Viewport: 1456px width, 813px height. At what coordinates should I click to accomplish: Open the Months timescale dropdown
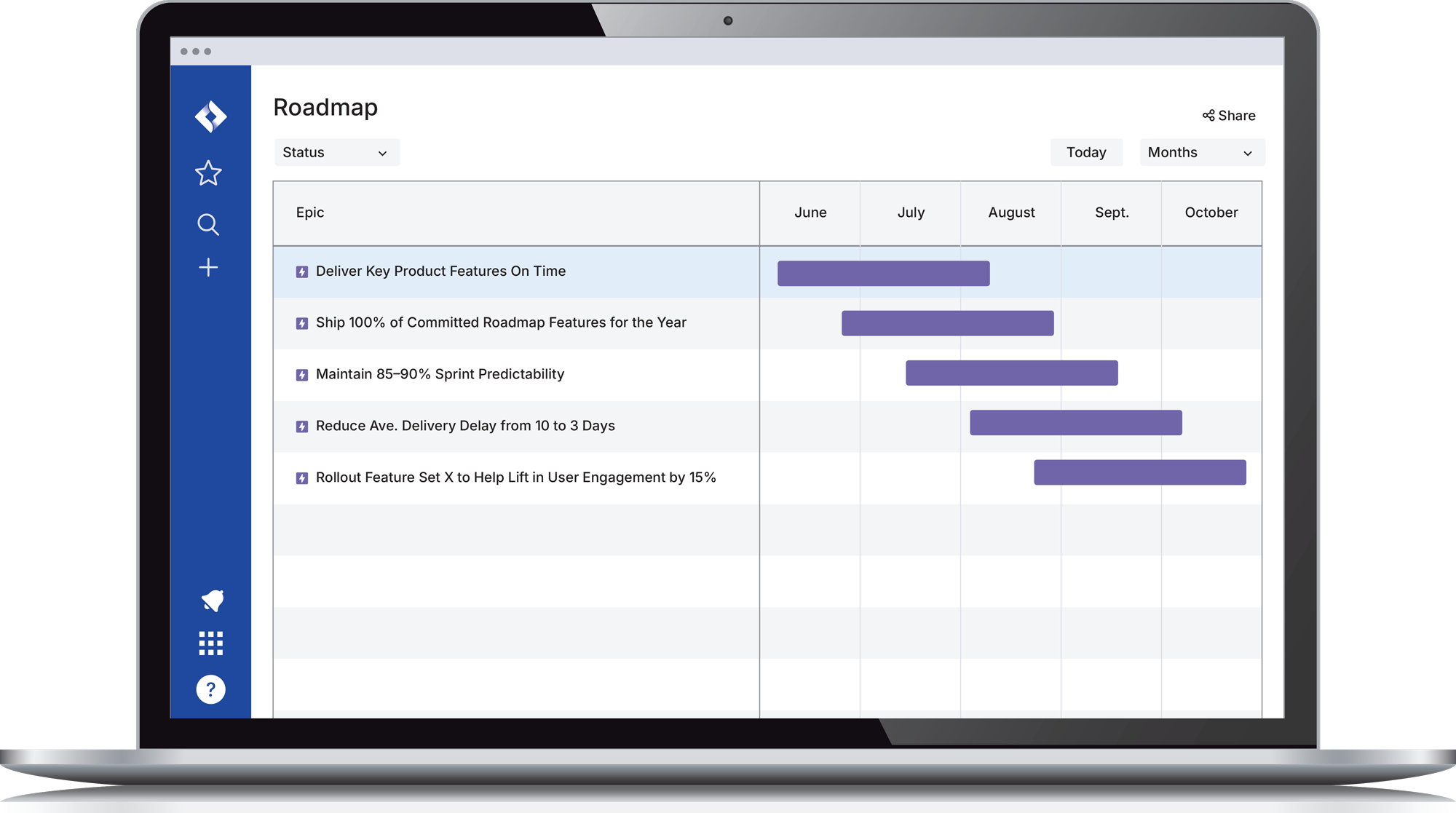pyautogui.click(x=1201, y=152)
